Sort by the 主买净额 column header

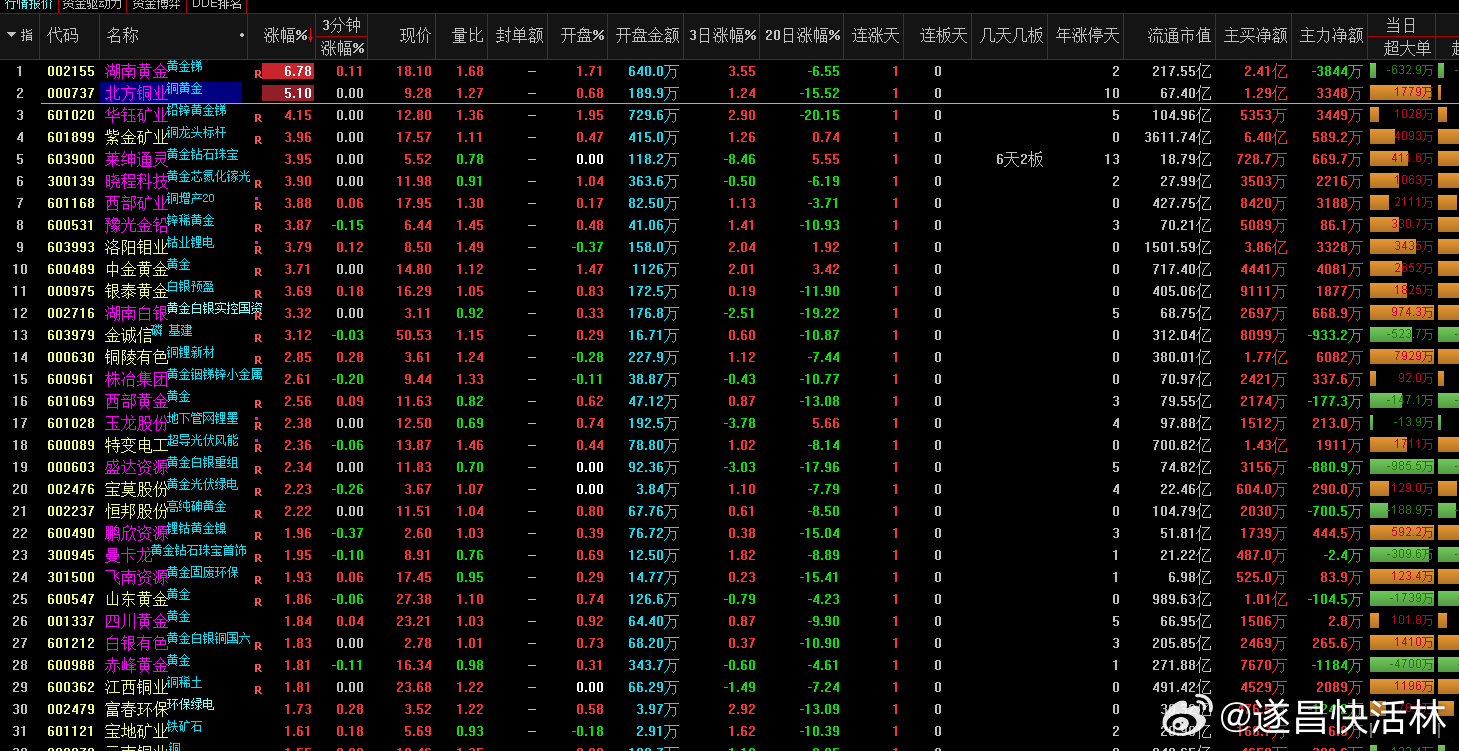pos(1255,36)
